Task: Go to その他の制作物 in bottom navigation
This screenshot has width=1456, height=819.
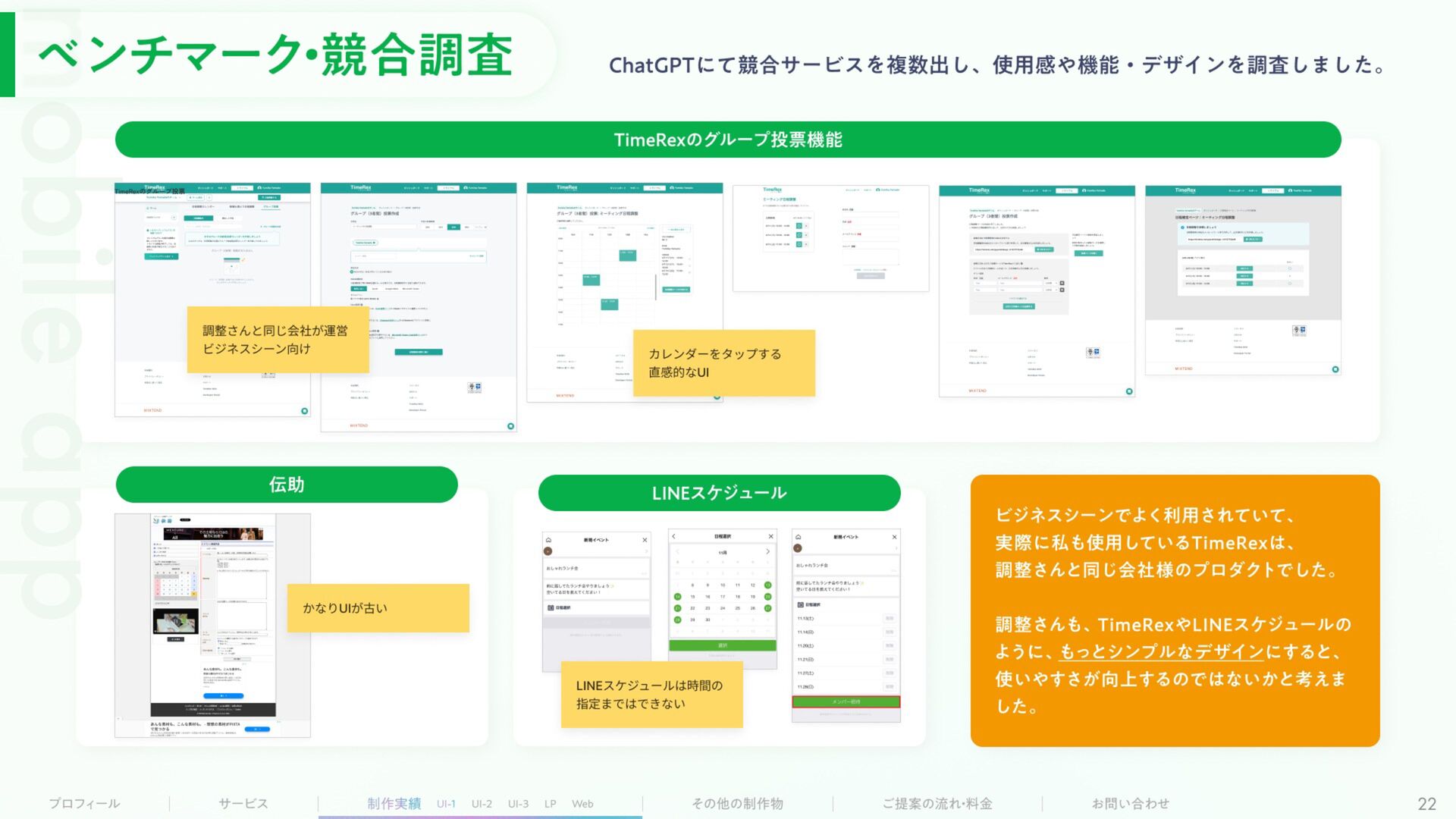Action: (737, 804)
